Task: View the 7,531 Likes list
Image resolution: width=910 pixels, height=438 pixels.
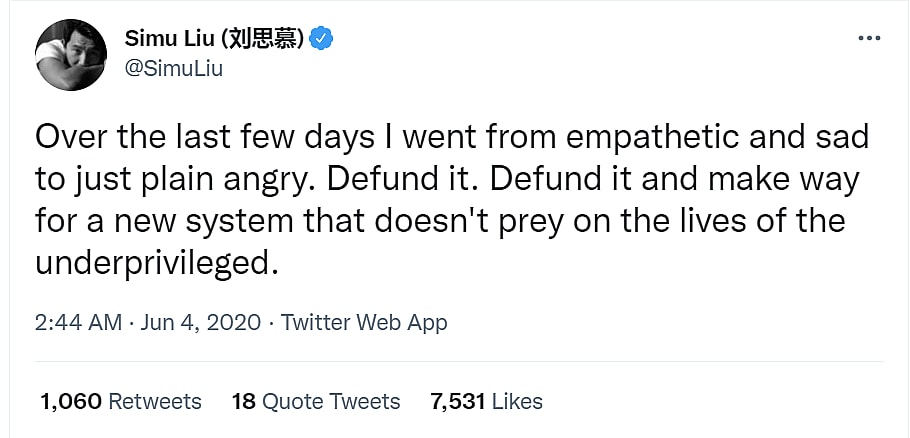Action: point(486,401)
